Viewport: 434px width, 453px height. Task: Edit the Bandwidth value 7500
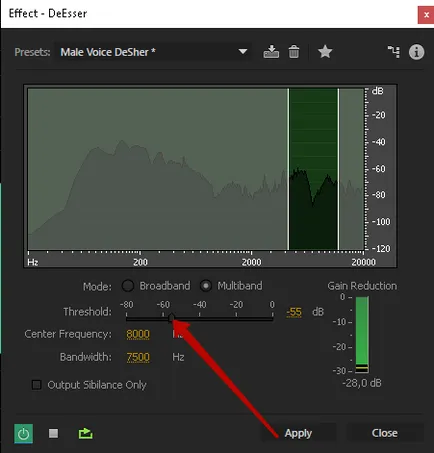tap(138, 357)
